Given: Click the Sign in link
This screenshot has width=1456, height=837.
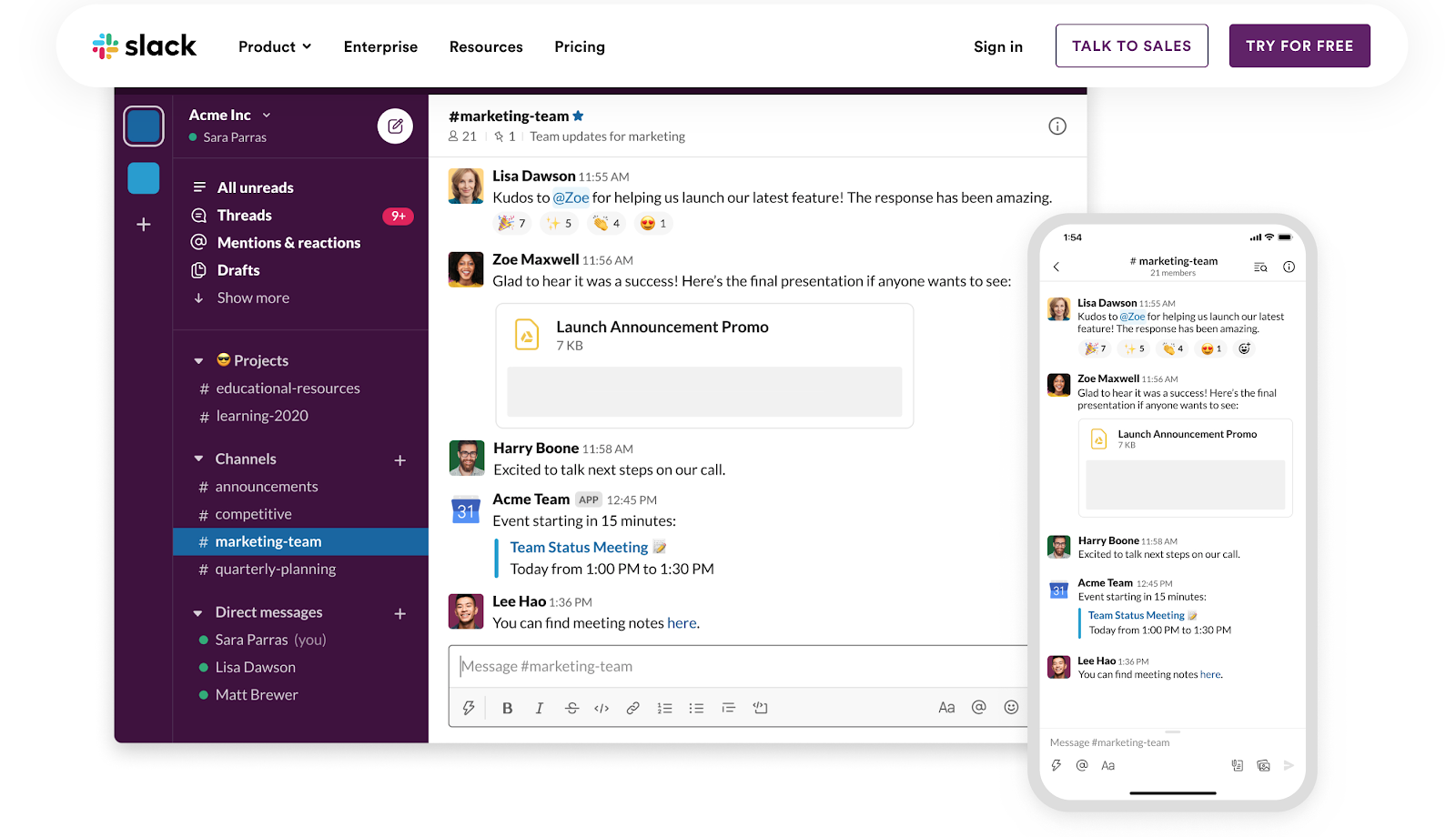Looking at the screenshot, I should 998,46.
